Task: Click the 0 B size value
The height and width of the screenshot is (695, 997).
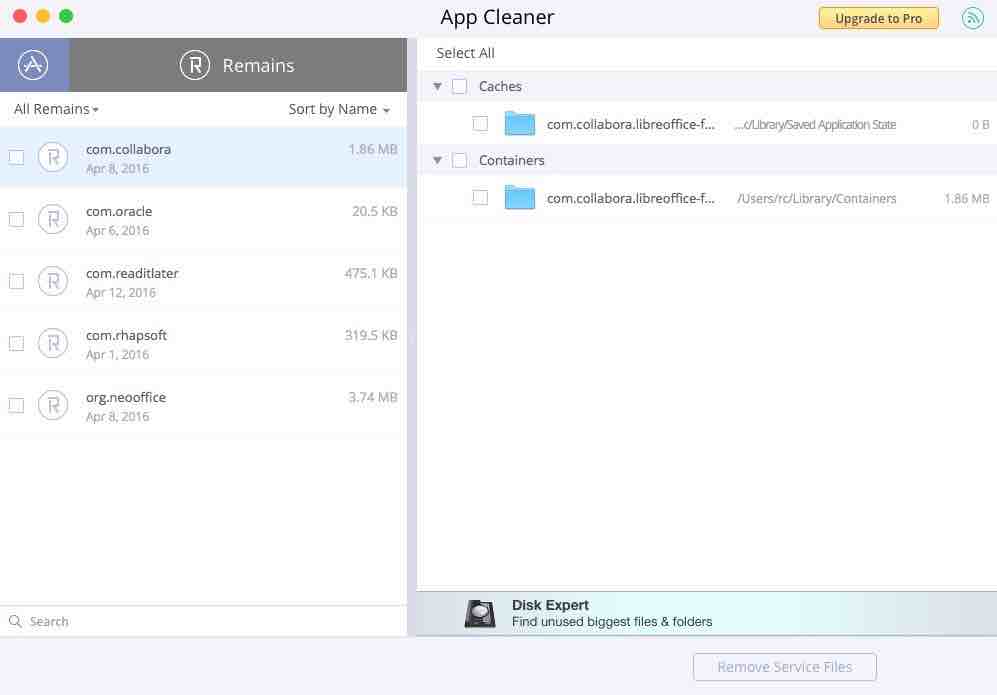Action: click(980, 125)
